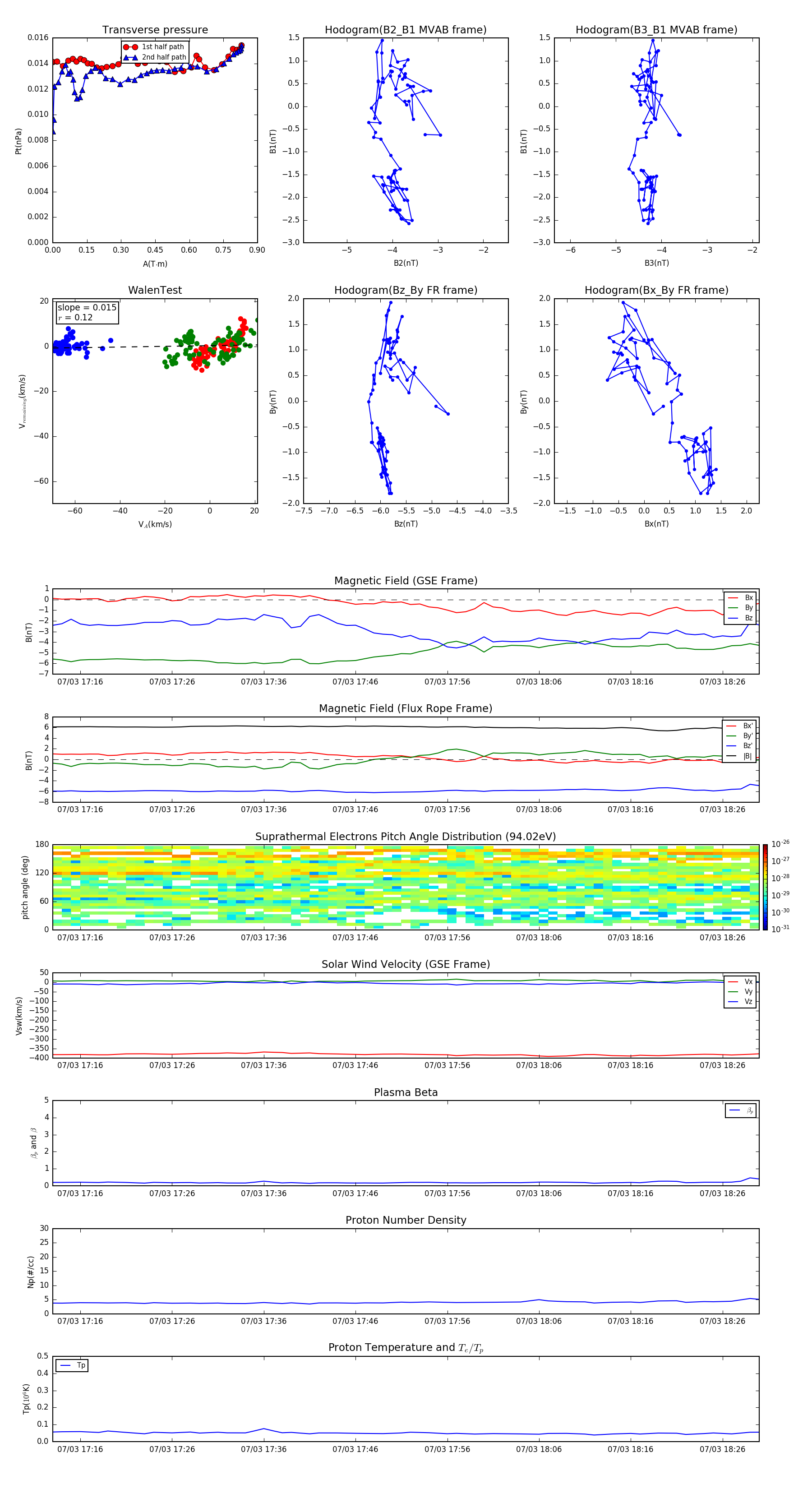Click the "V_A(km/s)" x-axis label
The width and height of the screenshot is (812, 1489).
click(155, 524)
